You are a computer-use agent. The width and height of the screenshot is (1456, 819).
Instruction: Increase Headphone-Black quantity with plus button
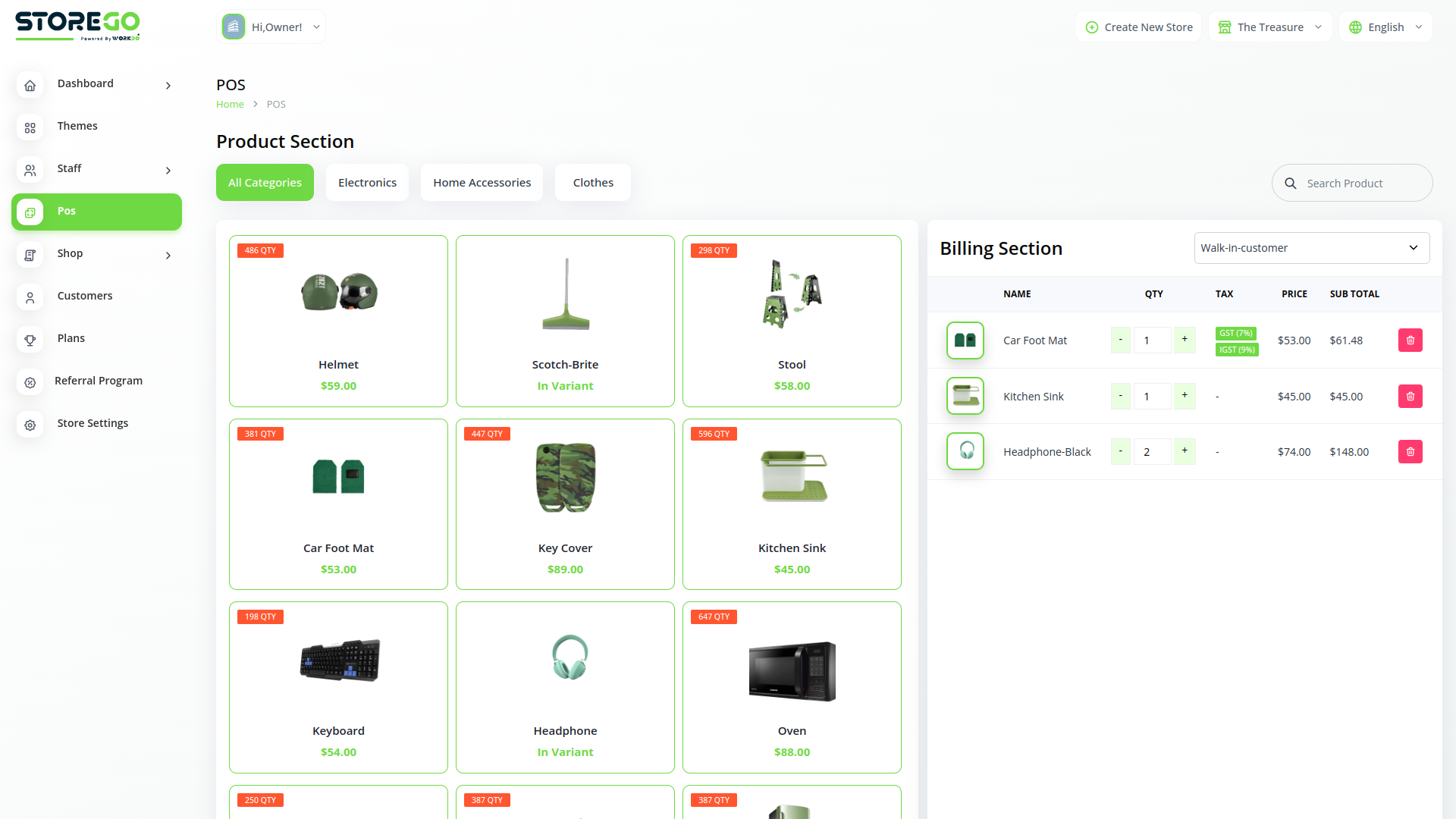pos(1184,451)
